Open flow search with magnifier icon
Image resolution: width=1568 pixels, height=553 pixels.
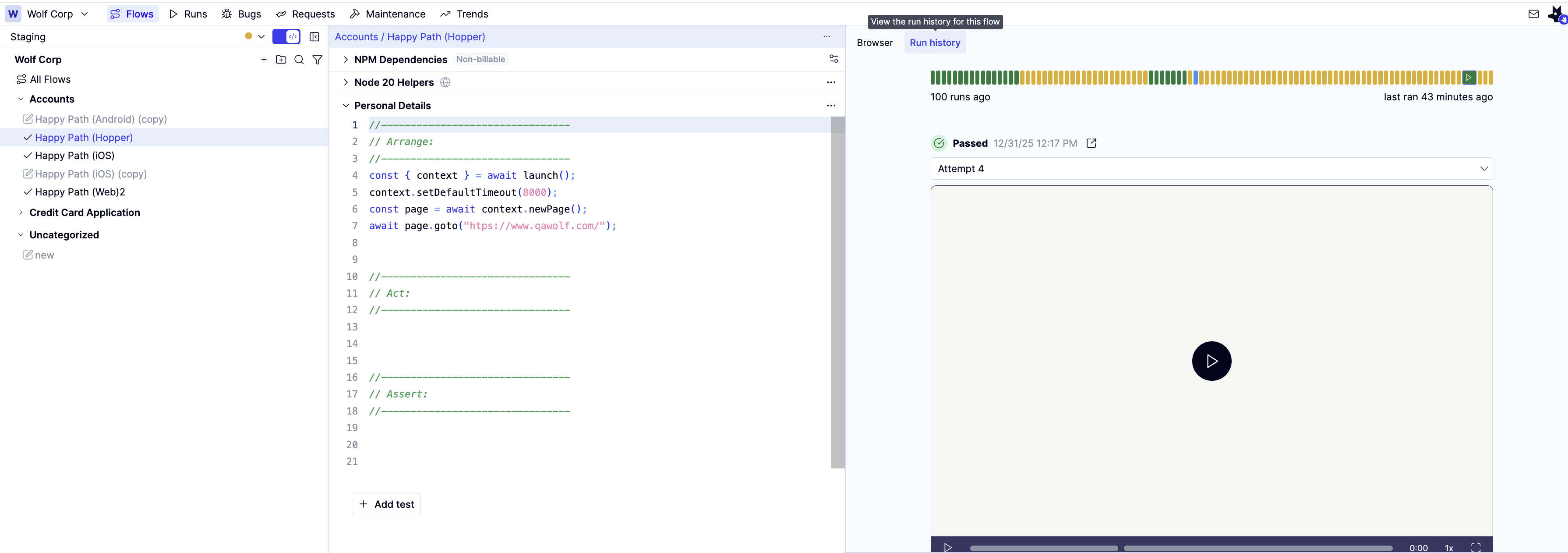(x=299, y=60)
